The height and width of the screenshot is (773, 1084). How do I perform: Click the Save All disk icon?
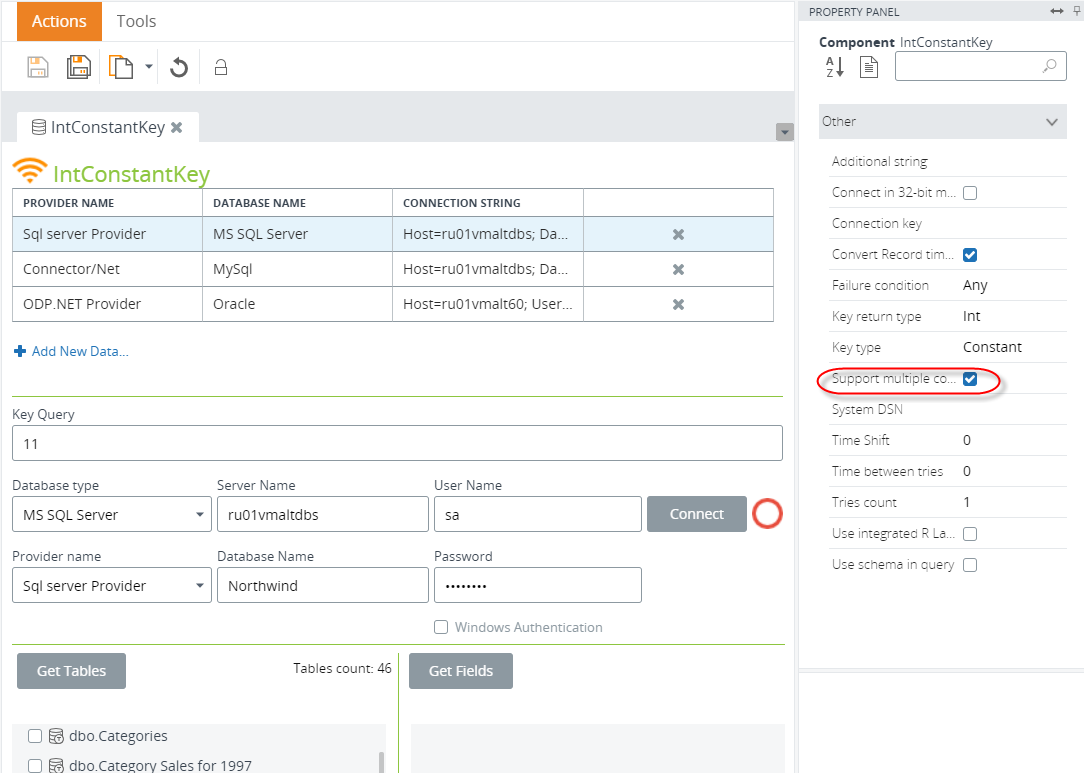(79, 67)
